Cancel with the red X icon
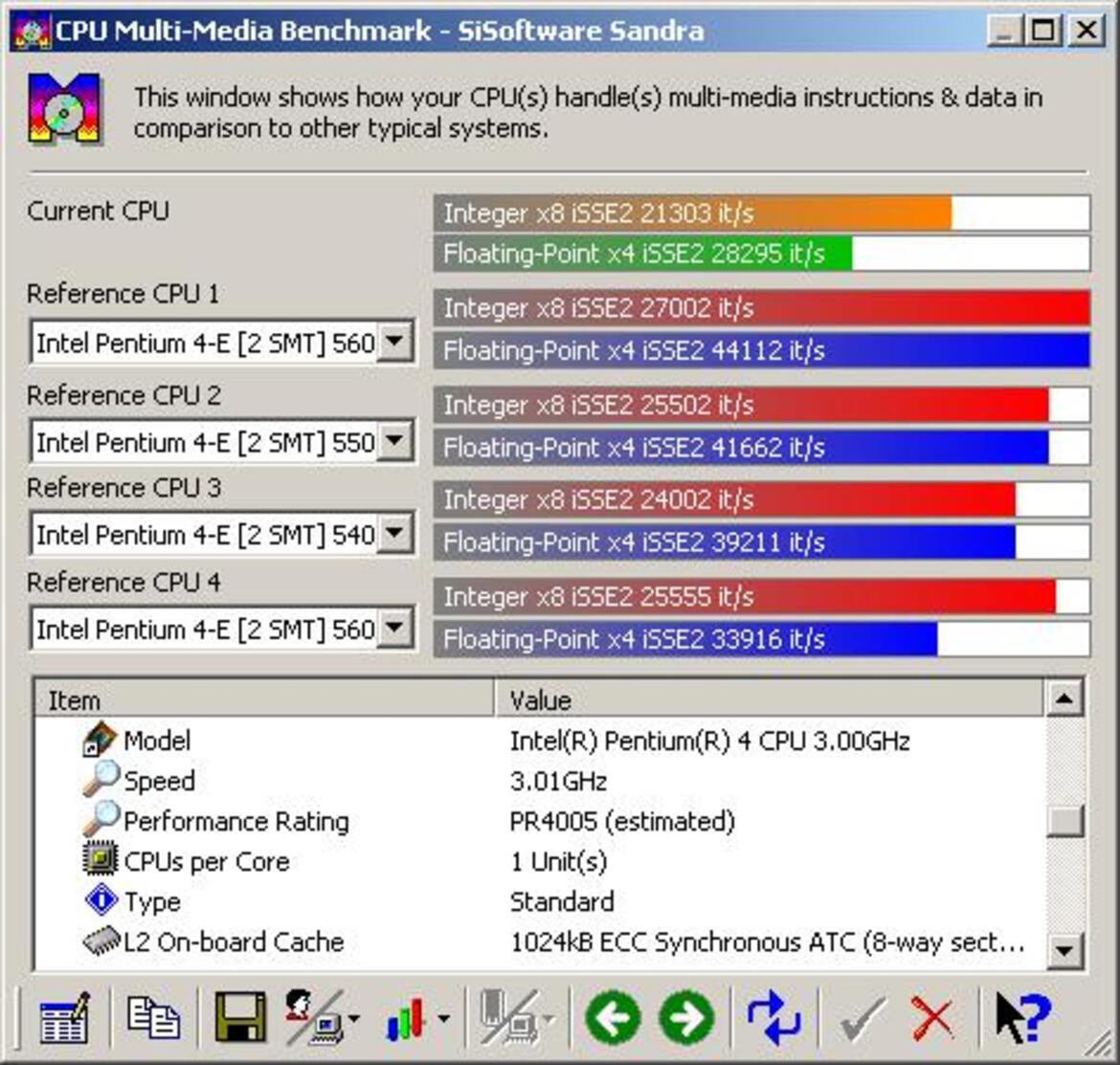The image size is (1120, 1065). point(932,1019)
